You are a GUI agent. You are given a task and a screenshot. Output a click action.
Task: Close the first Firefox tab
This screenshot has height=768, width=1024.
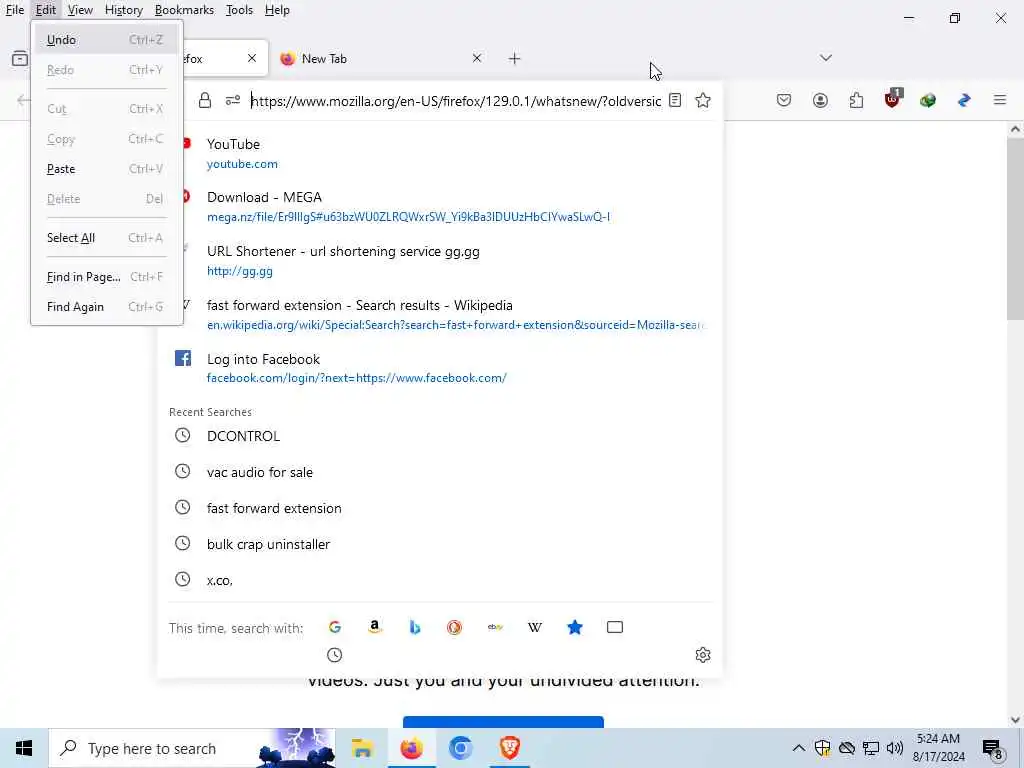point(252,58)
